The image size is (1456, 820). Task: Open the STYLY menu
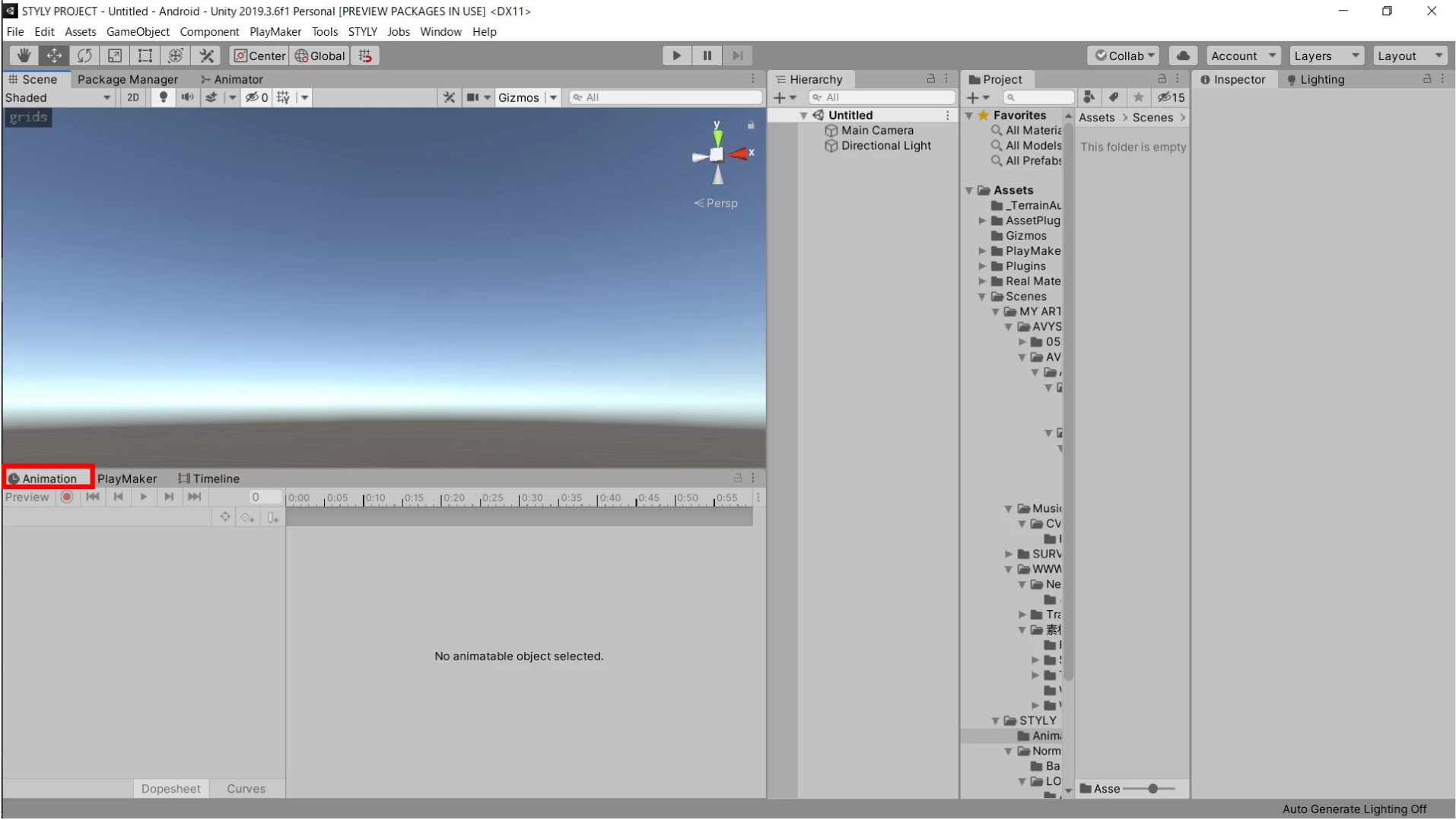362,32
